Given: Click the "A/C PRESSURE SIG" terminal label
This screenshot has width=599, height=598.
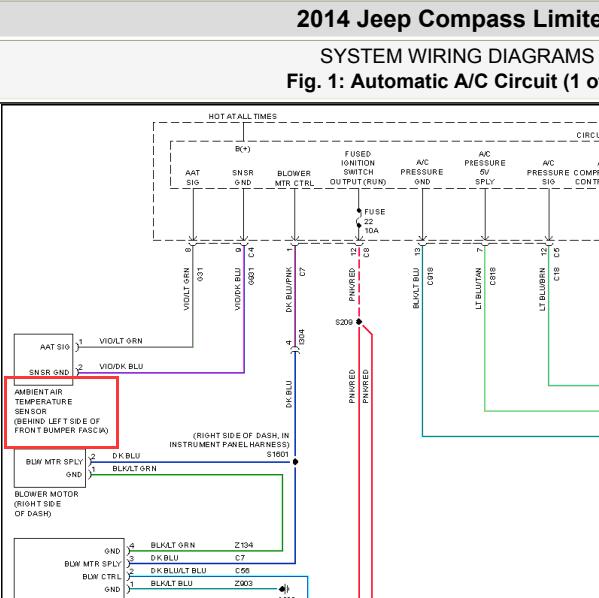Looking at the screenshot, I should pos(548,172).
